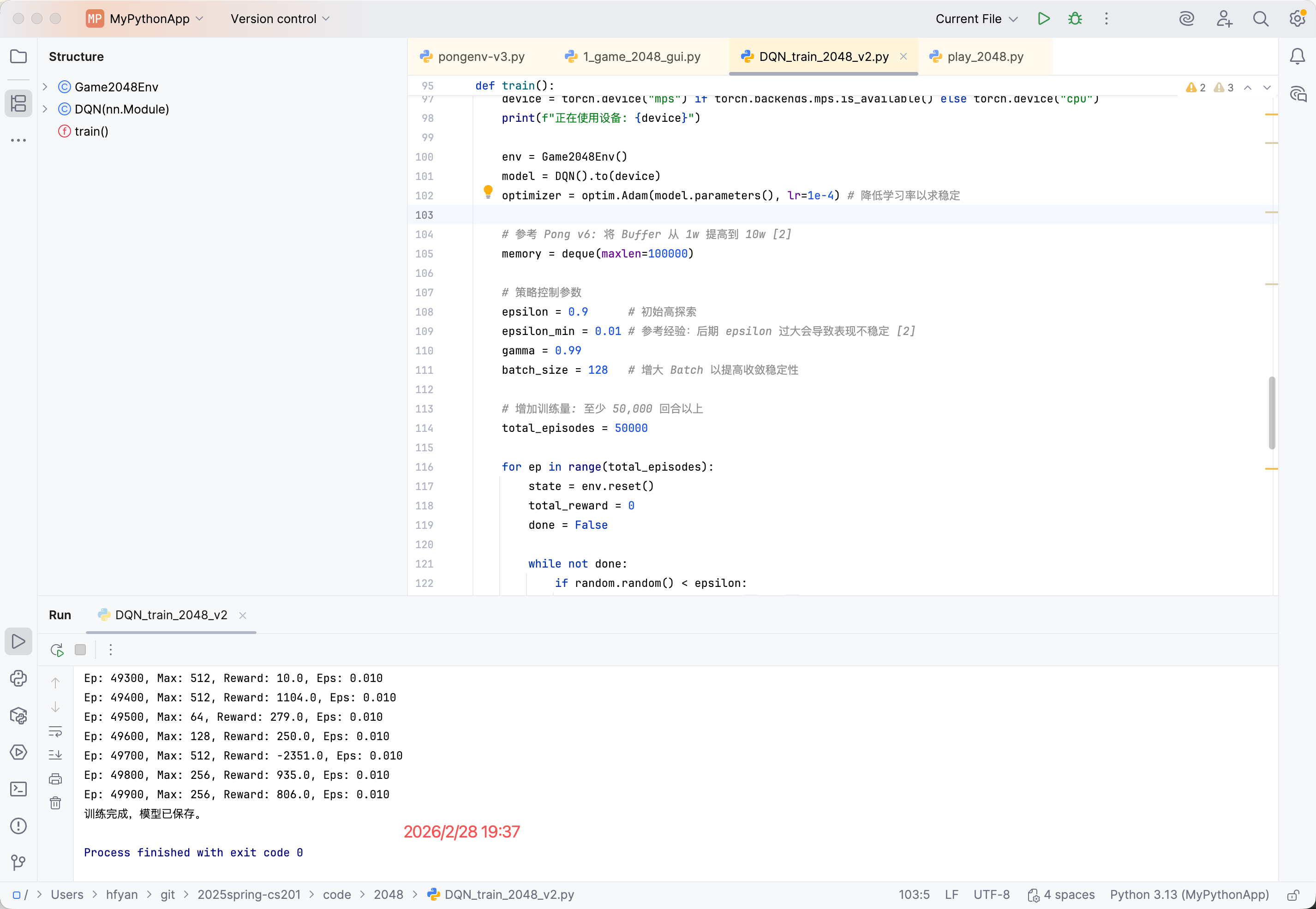The width and height of the screenshot is (1316, 909).
Task: Click the 2048 folder breadcrumb
Action: [389, 895]
